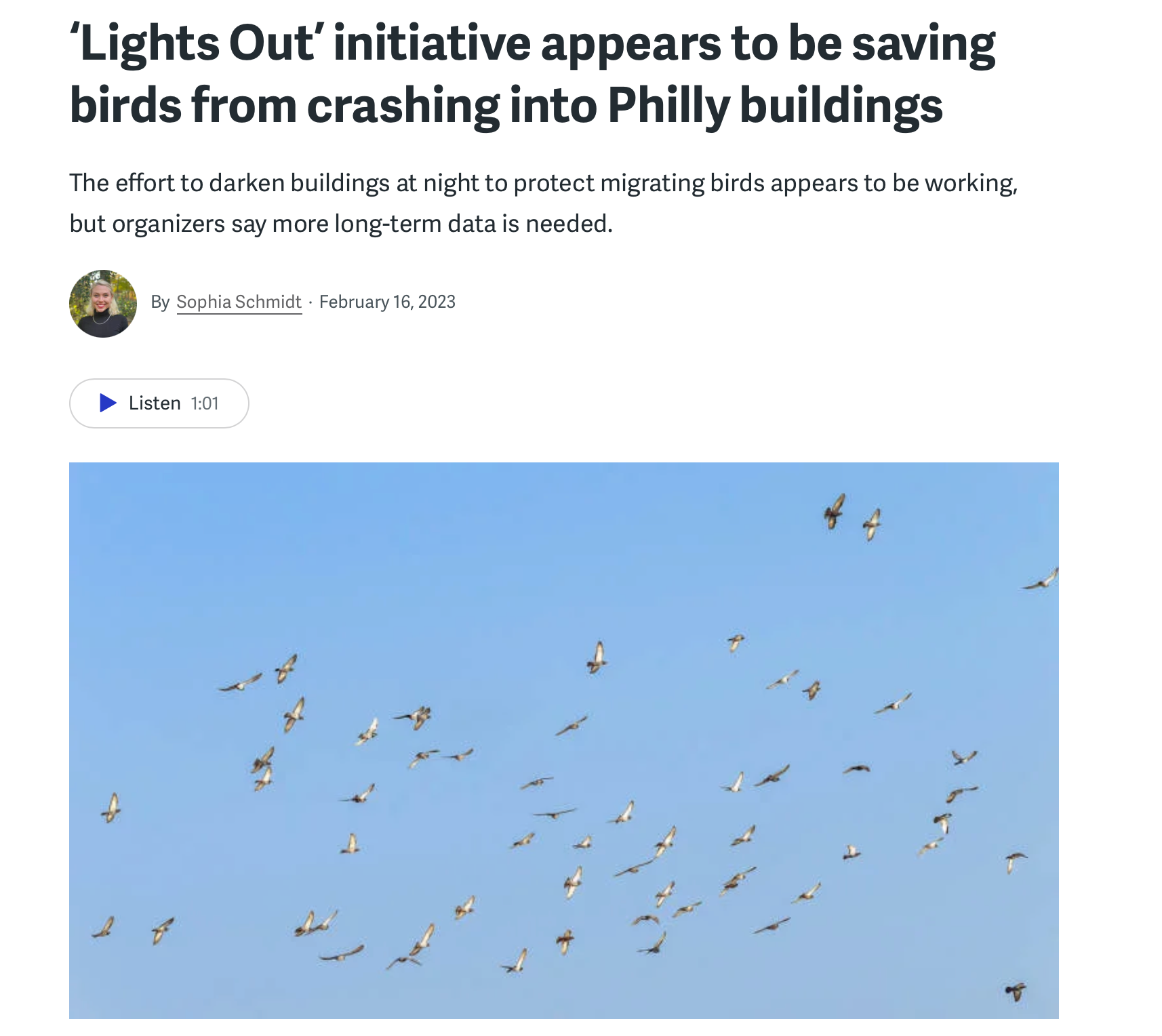Click the solitary bird nearest photo's left edge
This screenshot has width=1162, height=1036.
[111, 808]
